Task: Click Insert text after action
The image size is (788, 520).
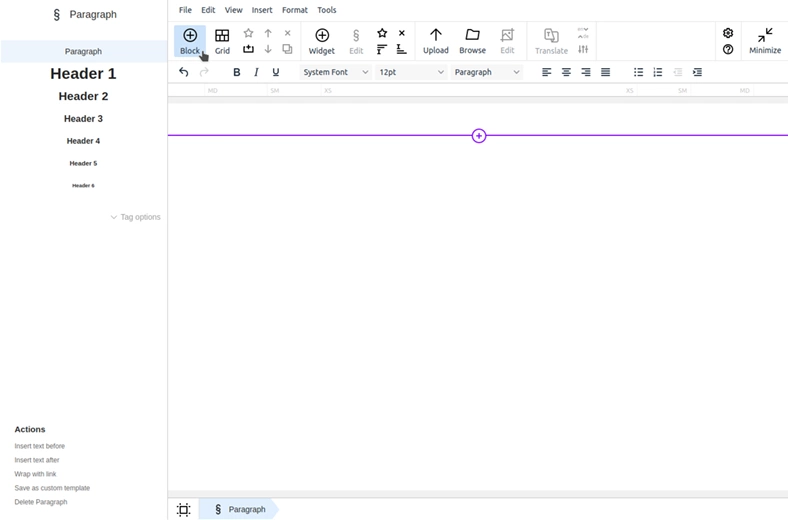Action: point(37,460)
